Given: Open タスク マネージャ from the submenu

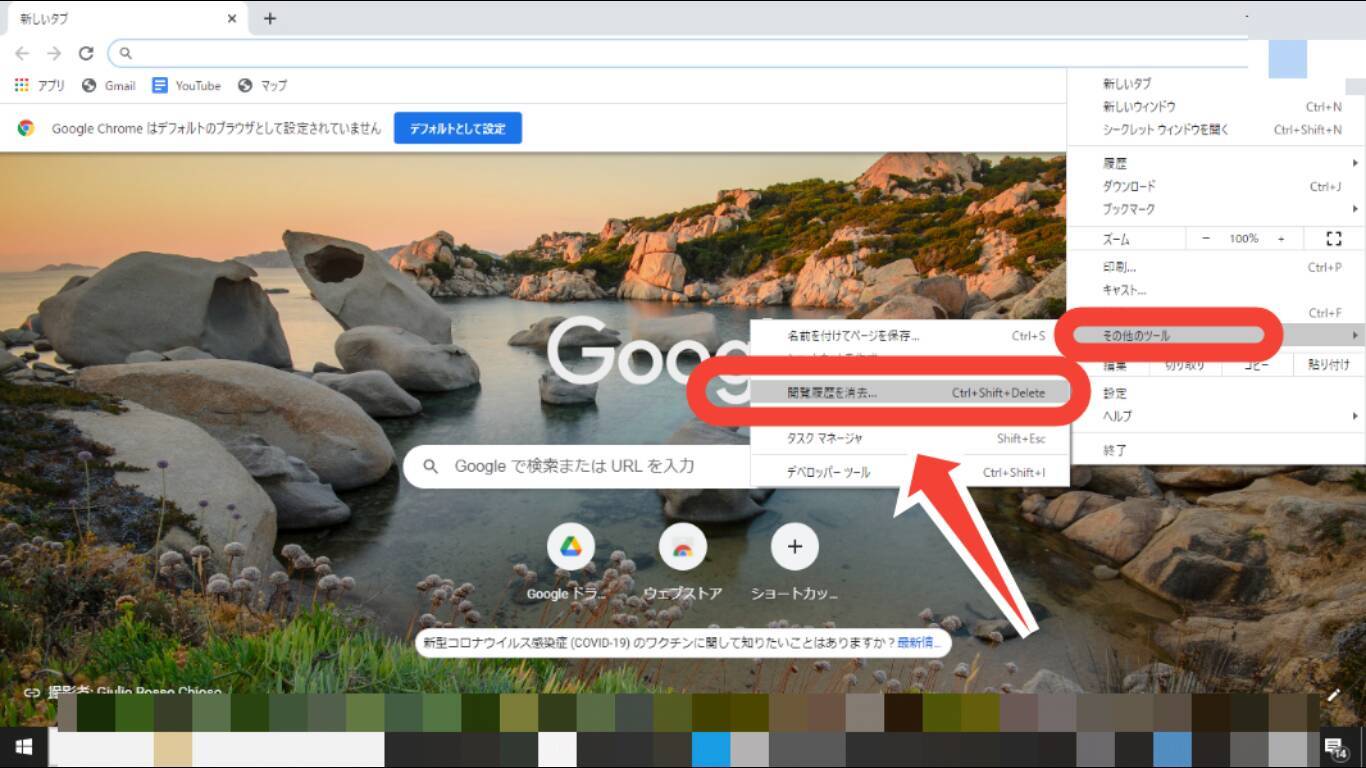Looking at the screenshot, I should (910, 438).
